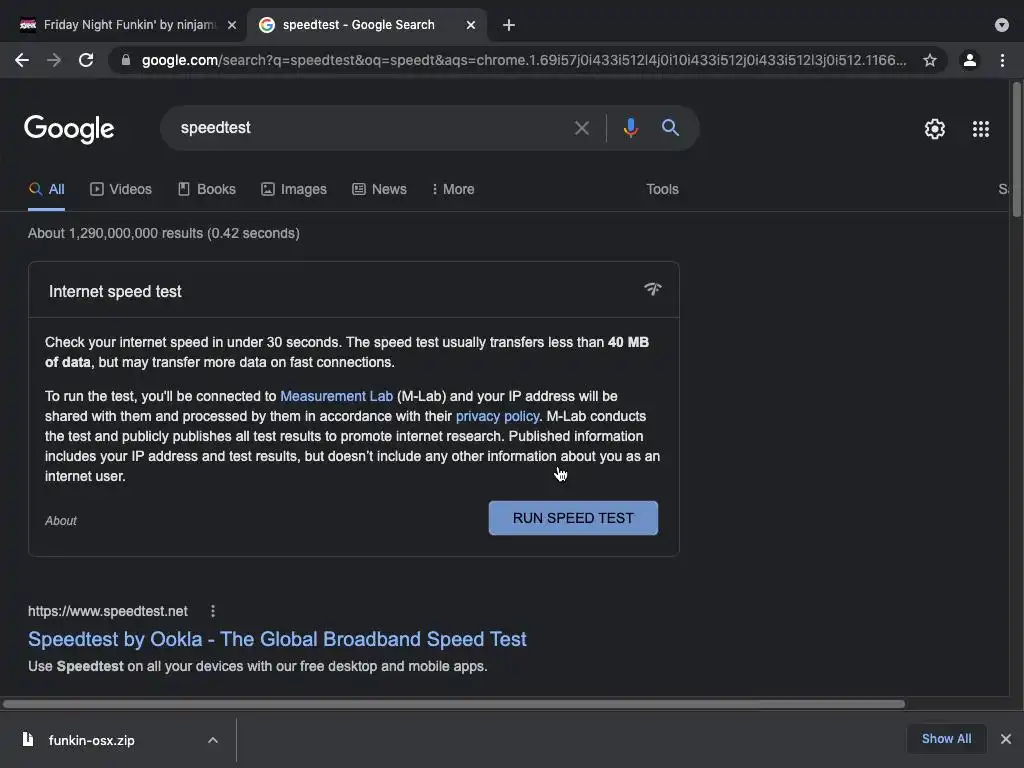Click the horizontal page scrollbar
Image resolution: width=1024 pixels, height=768 pixels.
click(x=454, y=704)
